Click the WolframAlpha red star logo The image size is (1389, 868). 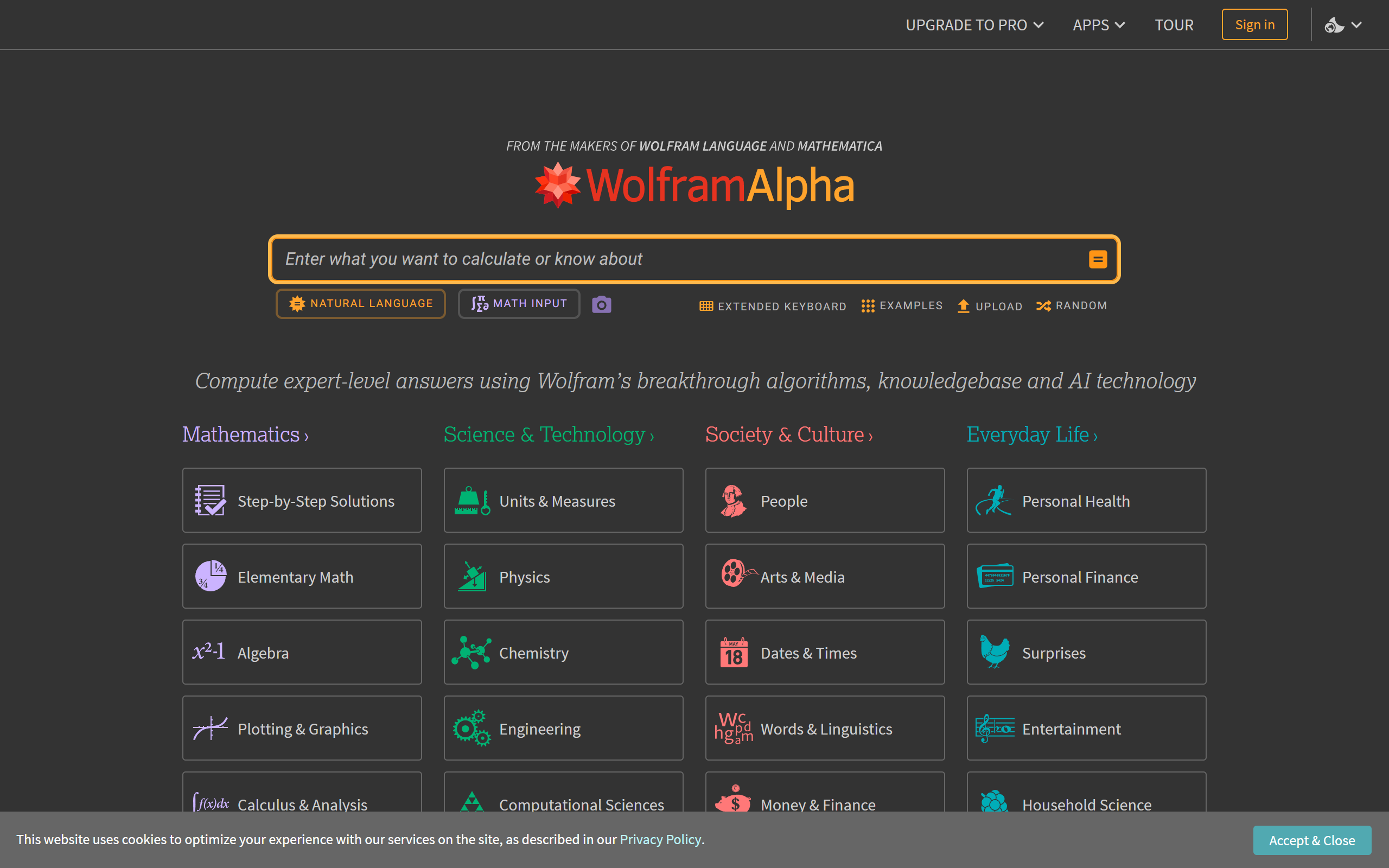557,185
